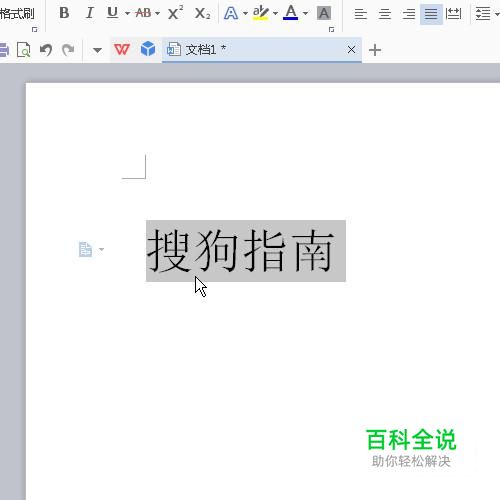Align text left
The width and height of the screenshot is (500, 500).
[361, 14]
